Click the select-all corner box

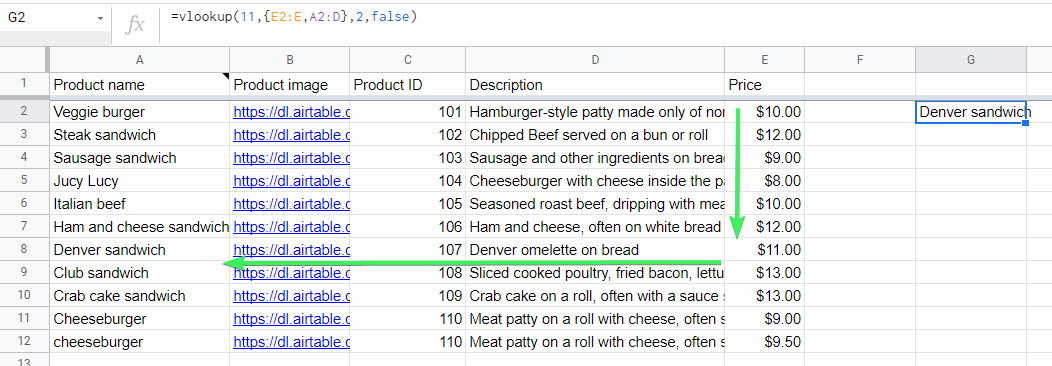(x=24, y=60)
